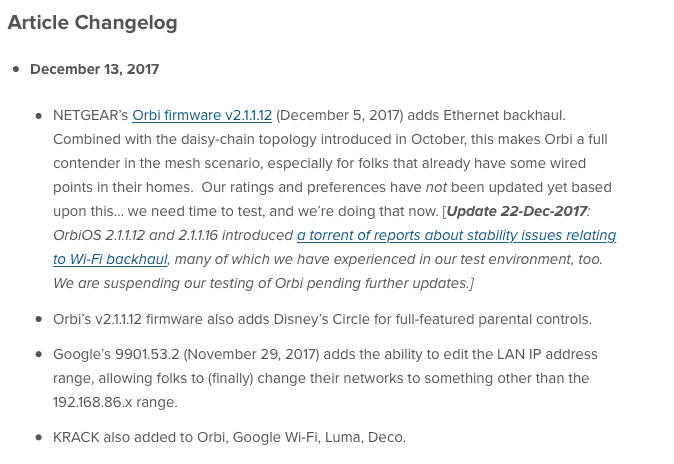
Task: Click the bullet before the NETGEAR paragraph
Action: (x=38, y=115)
